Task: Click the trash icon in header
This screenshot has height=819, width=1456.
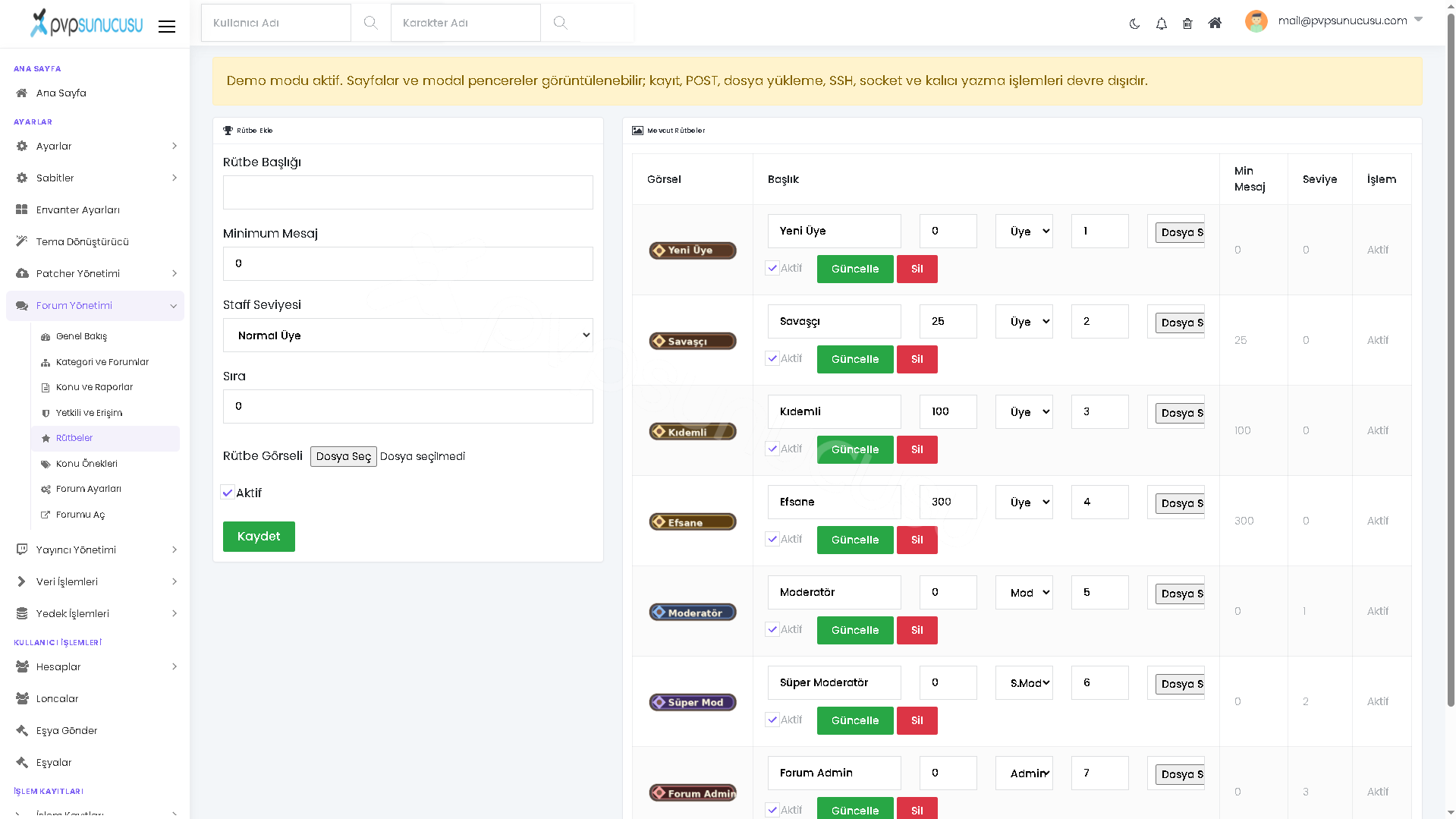Action: pyautogui.click(x=1187, y=24)
